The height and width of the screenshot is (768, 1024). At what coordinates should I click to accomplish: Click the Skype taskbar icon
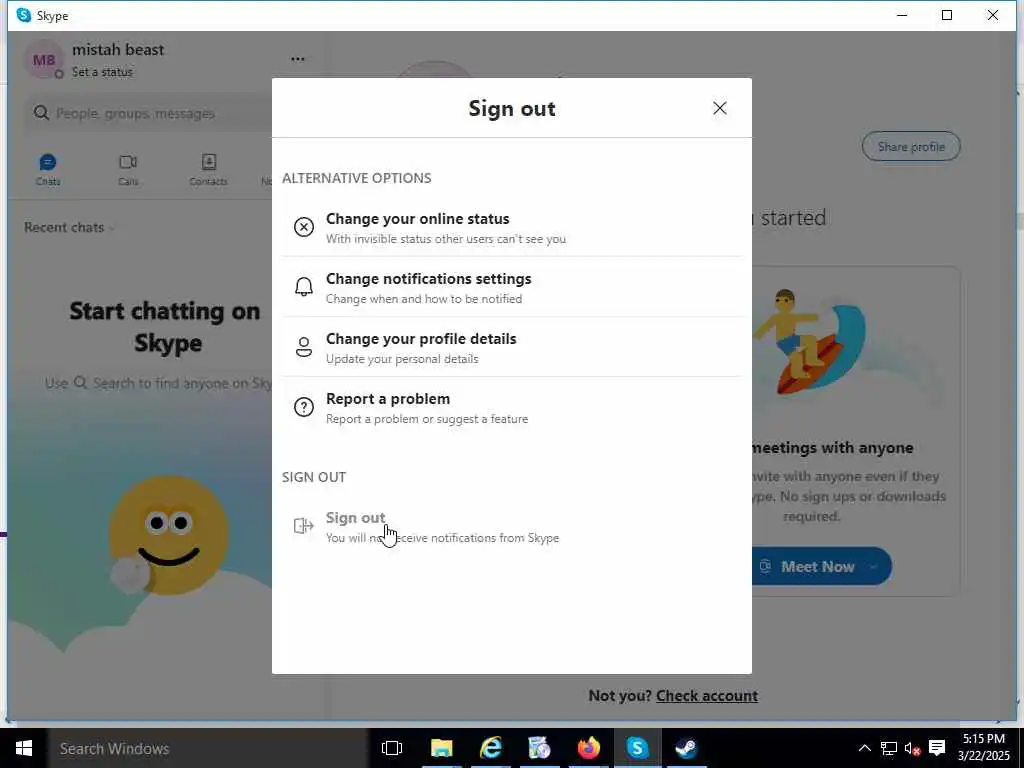637,748
